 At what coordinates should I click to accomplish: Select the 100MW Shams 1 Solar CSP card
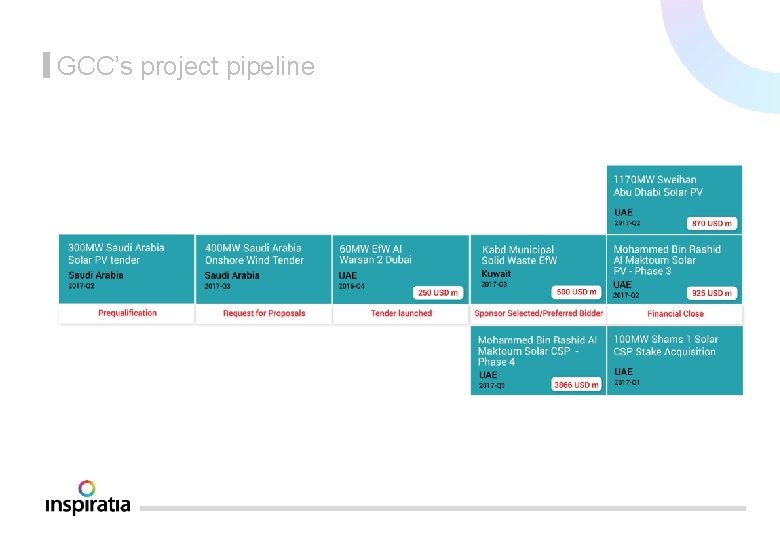pyautogui.click(x=675, y=360)
